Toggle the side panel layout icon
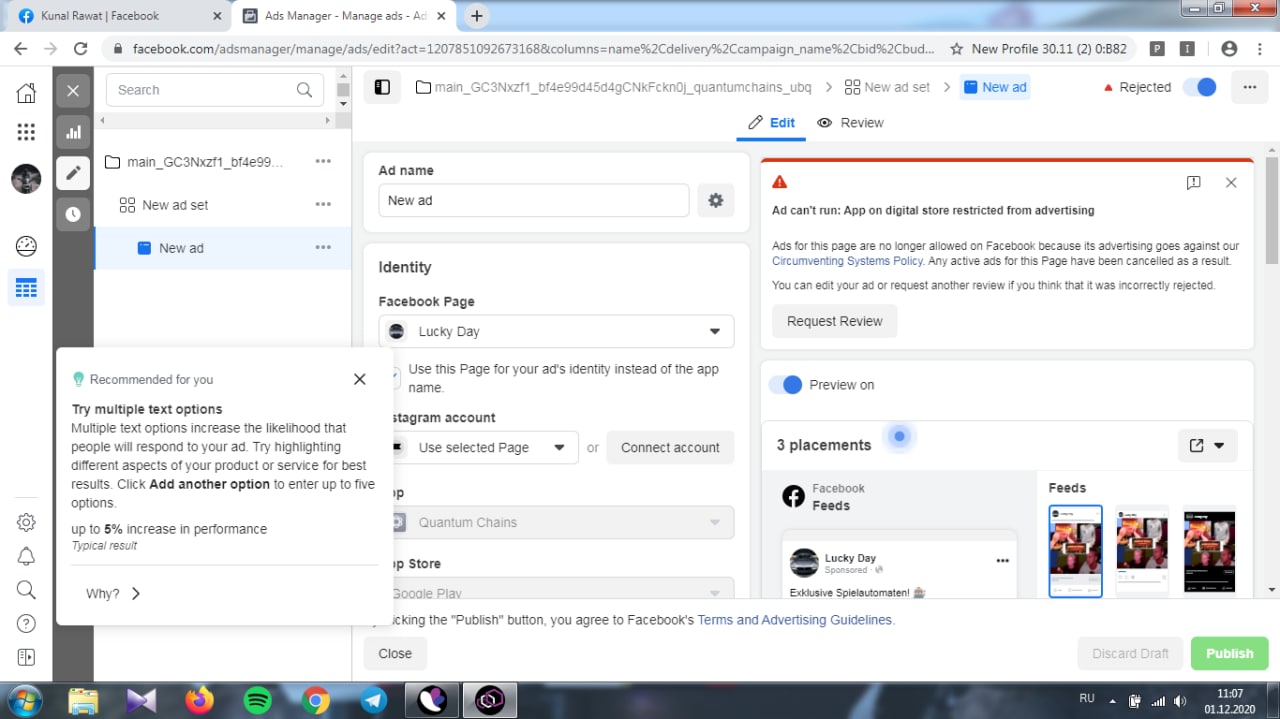 (x=382, y=87)
